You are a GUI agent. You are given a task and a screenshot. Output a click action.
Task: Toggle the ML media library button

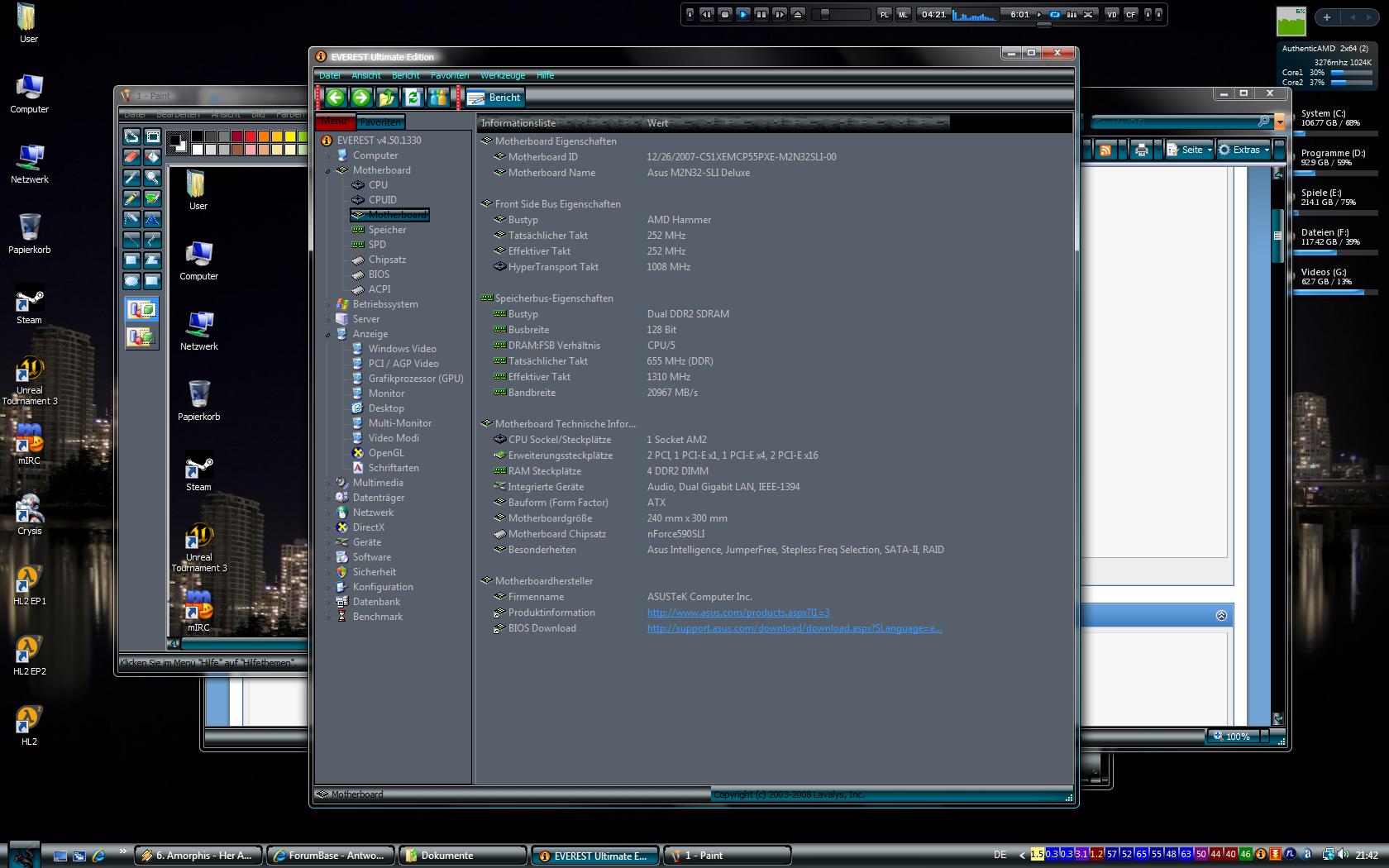(x=904, y=14)
